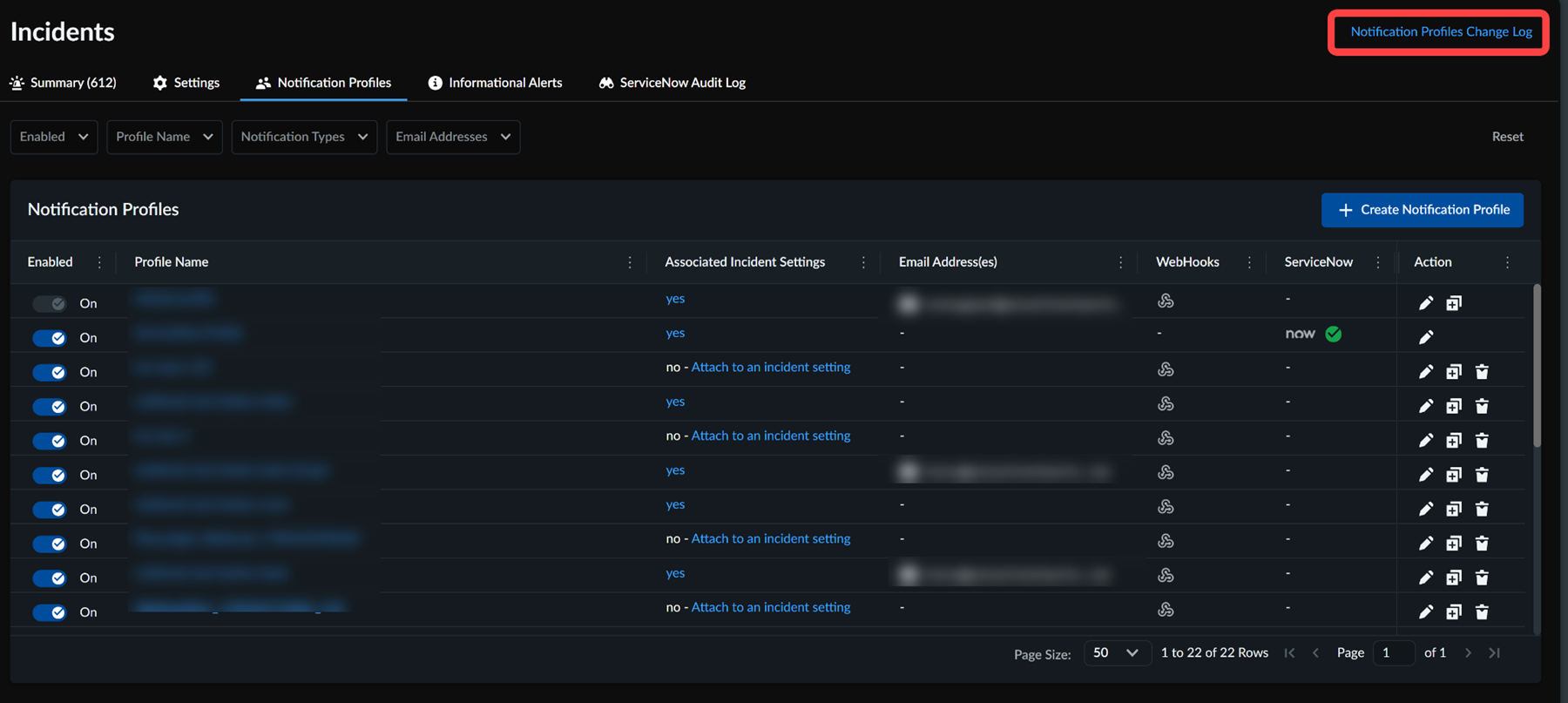This screenshot has width=1568, height=703.
Task: Click the ServiceNow status icon in second row
Action: [1333, 334]
